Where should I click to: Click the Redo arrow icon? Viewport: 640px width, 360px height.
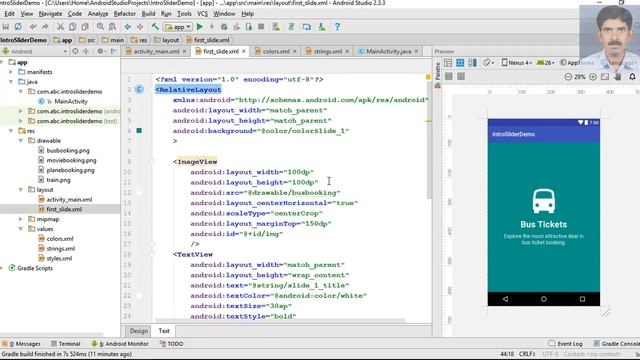45,27
